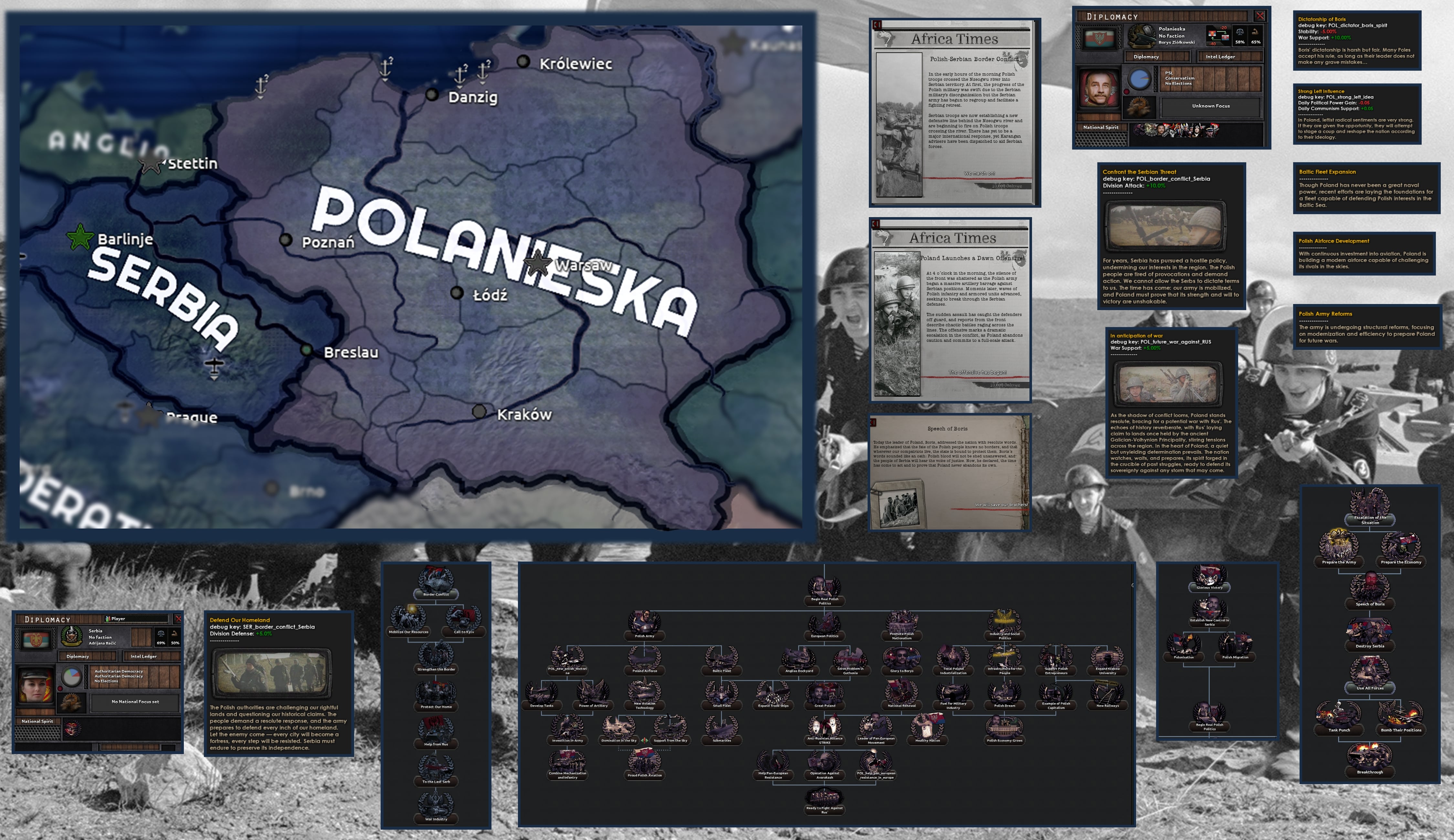Click the Polanieska party popularity pie chart
Screen dimensions: 1454x840
tap(1139, 79)
